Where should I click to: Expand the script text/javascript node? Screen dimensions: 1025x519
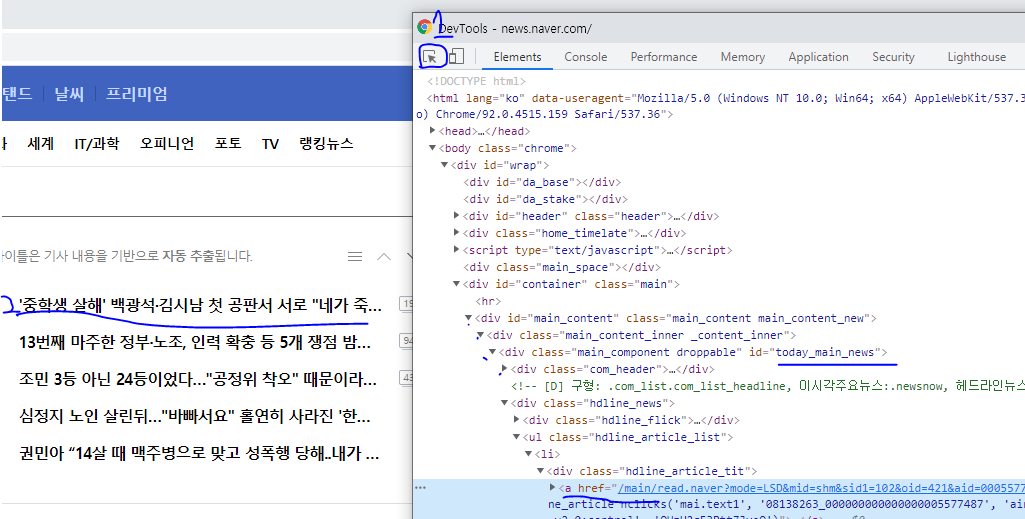pyautogui.click(x=456, y=250)
